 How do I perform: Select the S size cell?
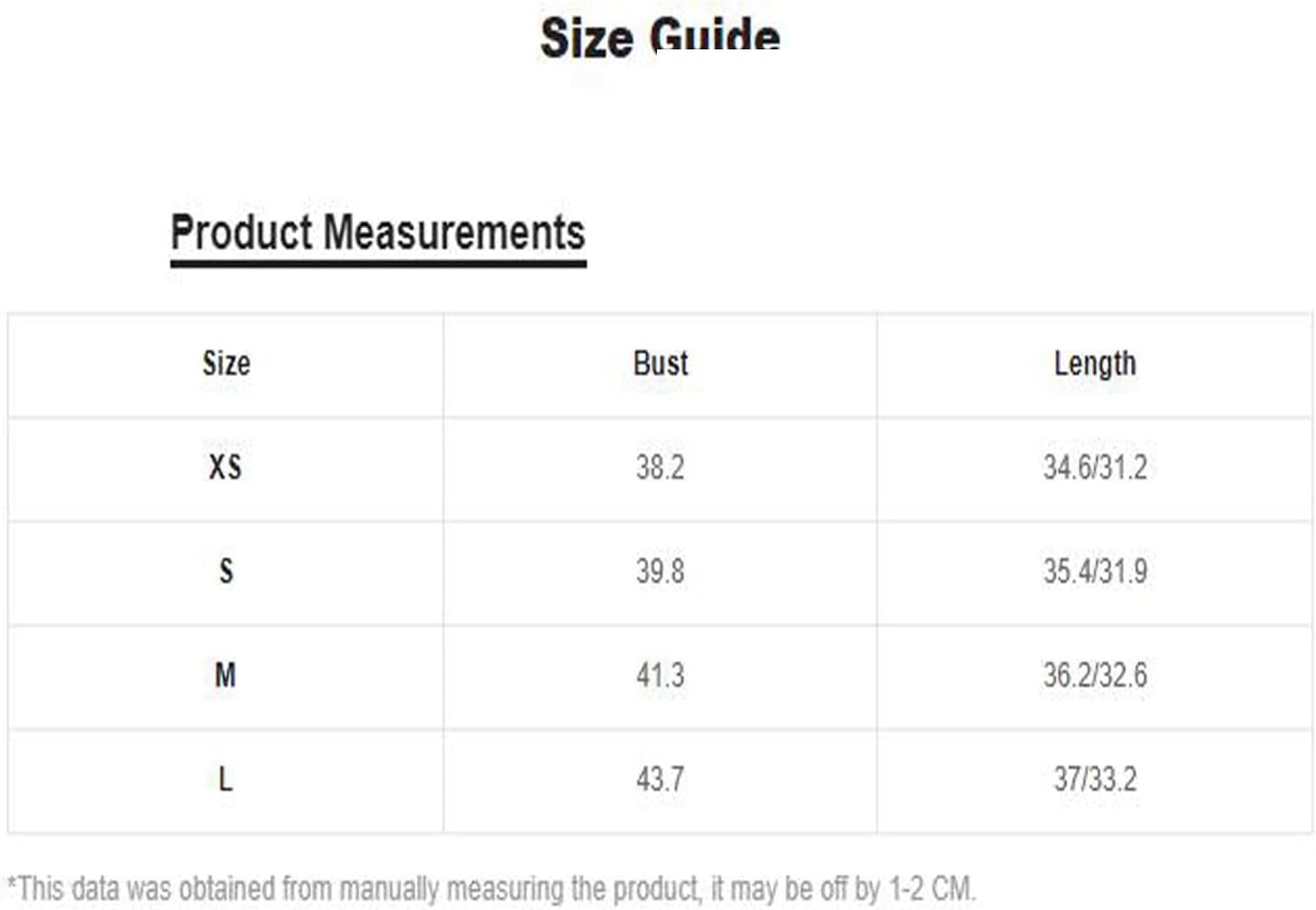226,571
